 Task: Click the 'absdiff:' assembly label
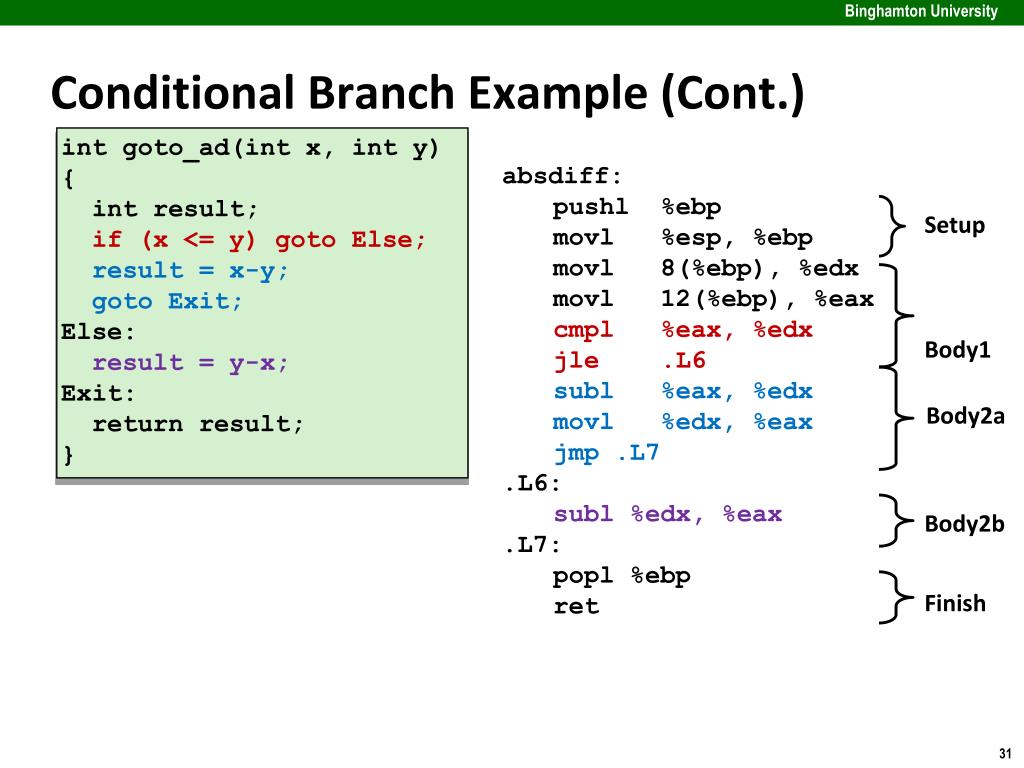(x=562, y=176)
